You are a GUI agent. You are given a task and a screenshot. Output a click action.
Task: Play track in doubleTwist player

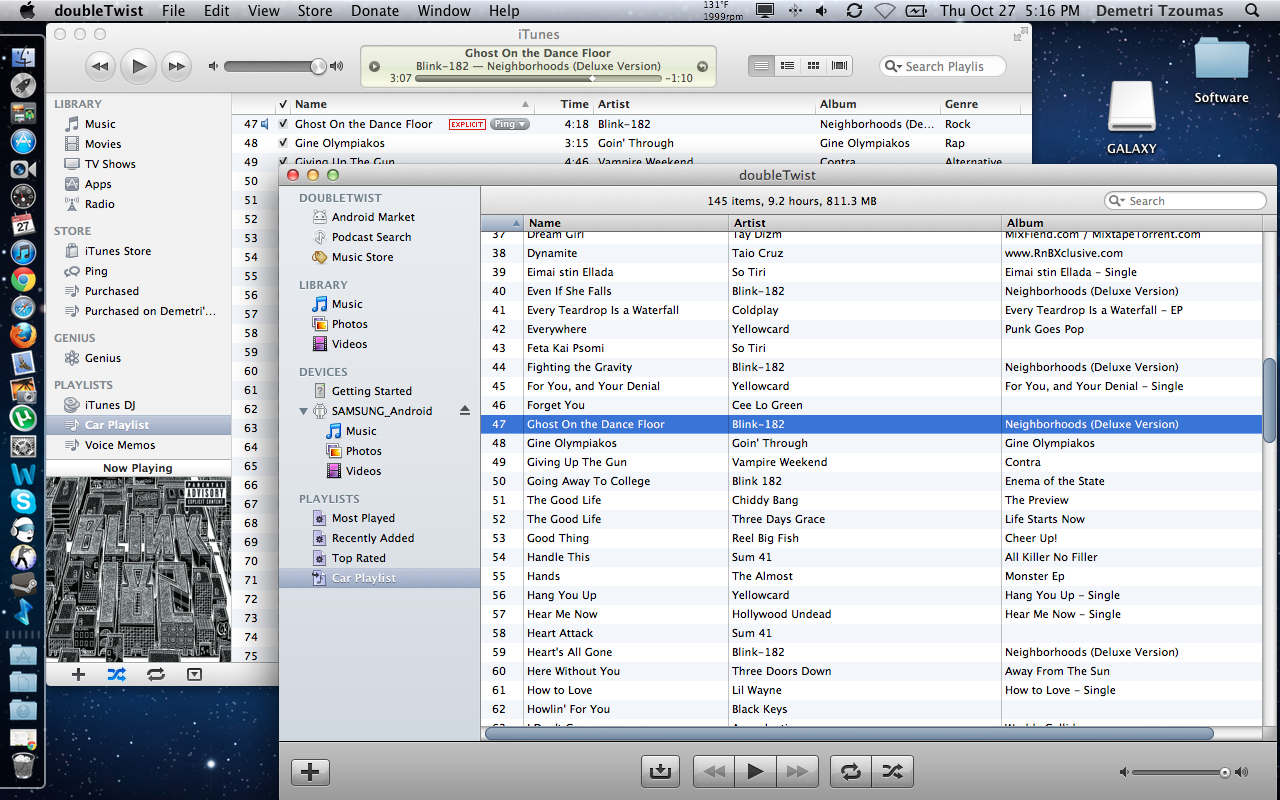tap(756, 771)
